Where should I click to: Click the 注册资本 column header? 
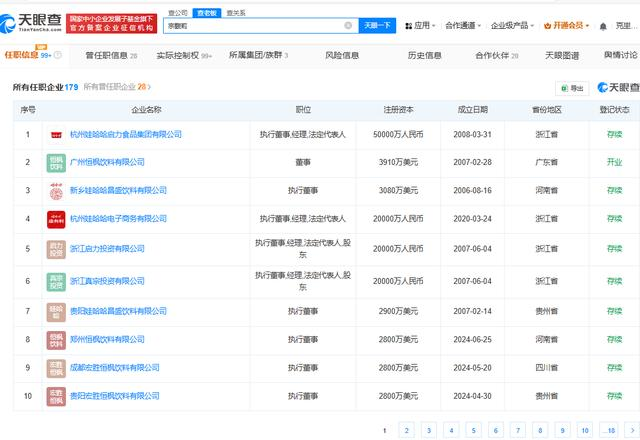pyautogui.click(x=398, y=110)
